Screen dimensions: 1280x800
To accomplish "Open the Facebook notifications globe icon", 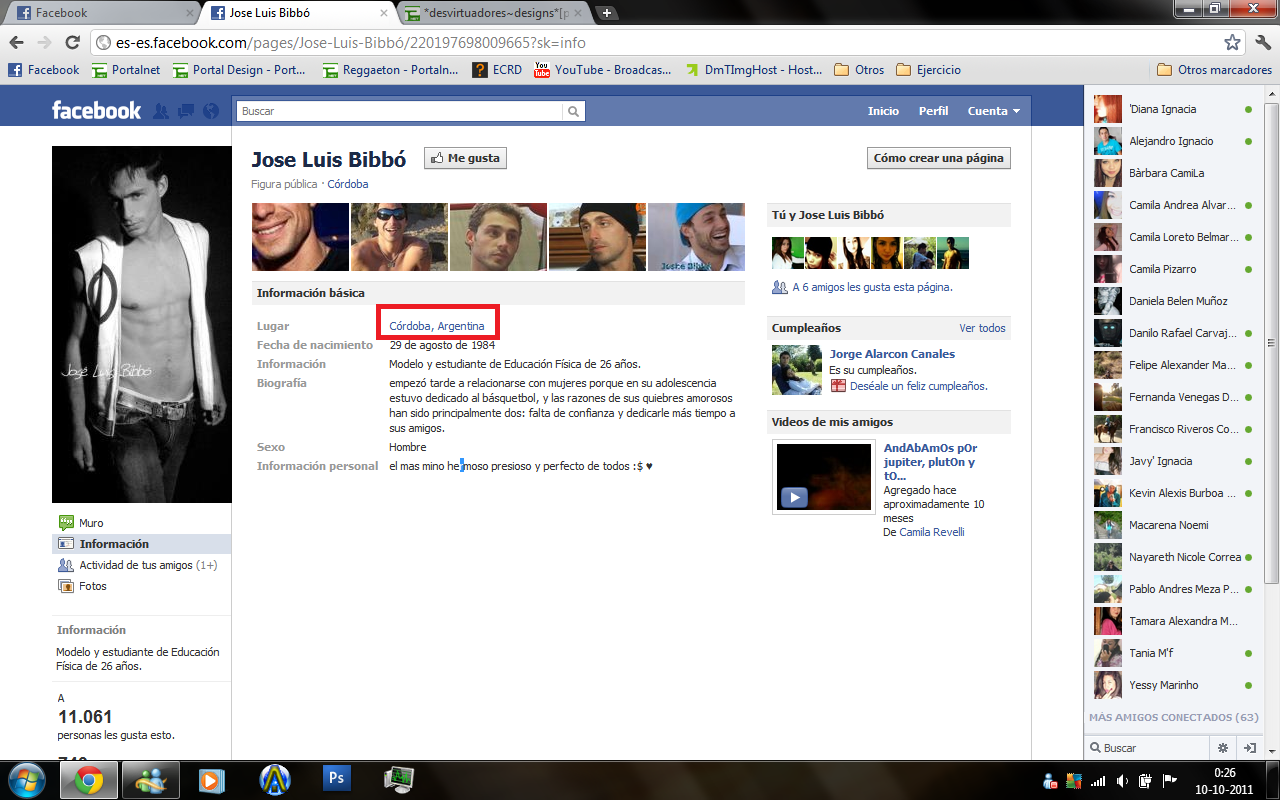I will click(210, 111).
